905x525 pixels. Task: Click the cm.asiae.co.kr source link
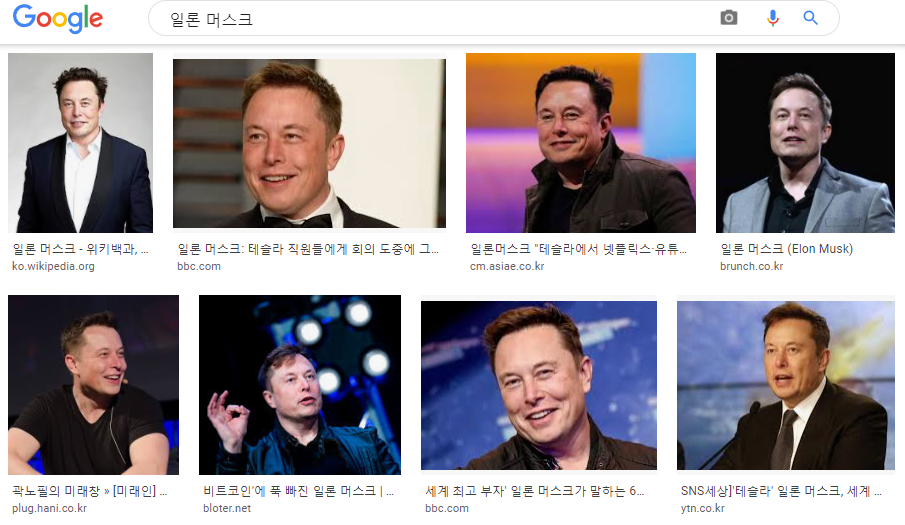tap(507, 266)
